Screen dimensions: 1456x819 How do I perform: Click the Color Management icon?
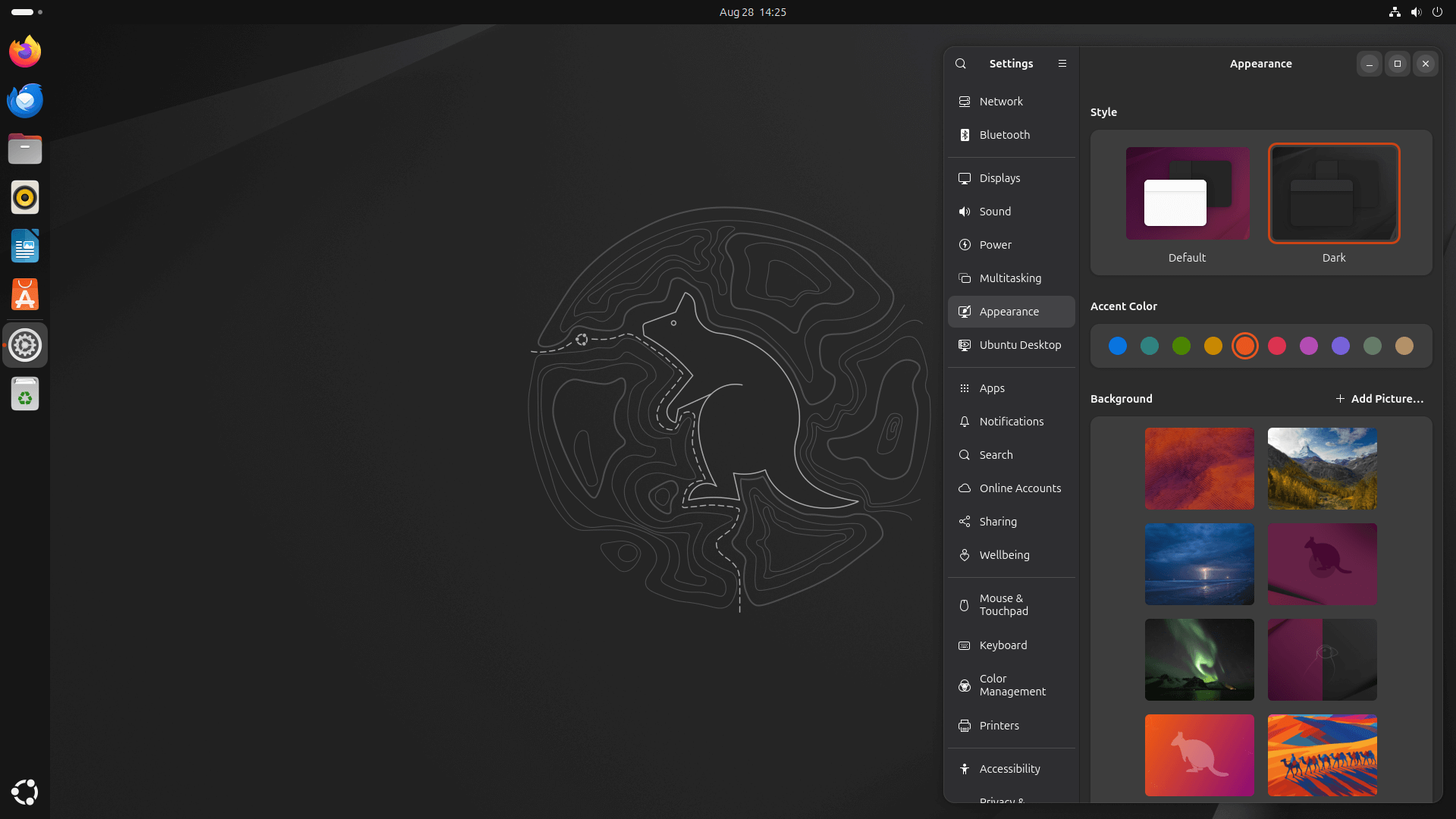[964, 686]
